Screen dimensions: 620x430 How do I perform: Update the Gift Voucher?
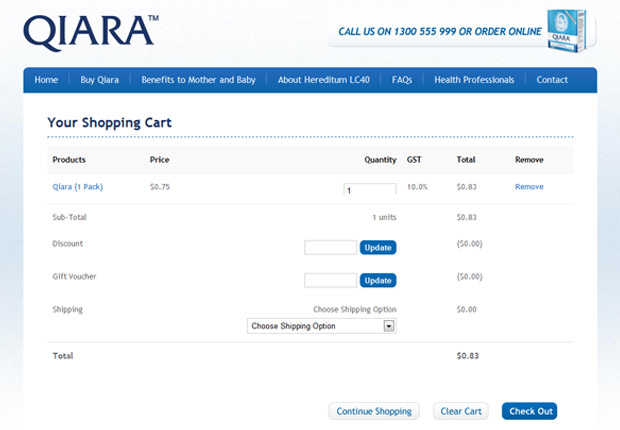(x=378, y=280)
